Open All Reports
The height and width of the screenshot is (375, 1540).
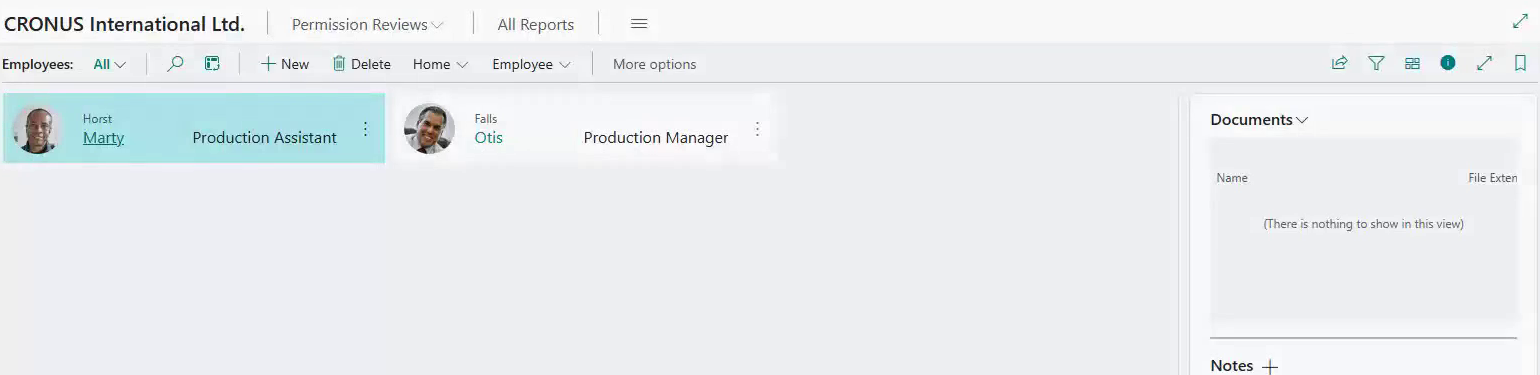click(x=536, y=25)
